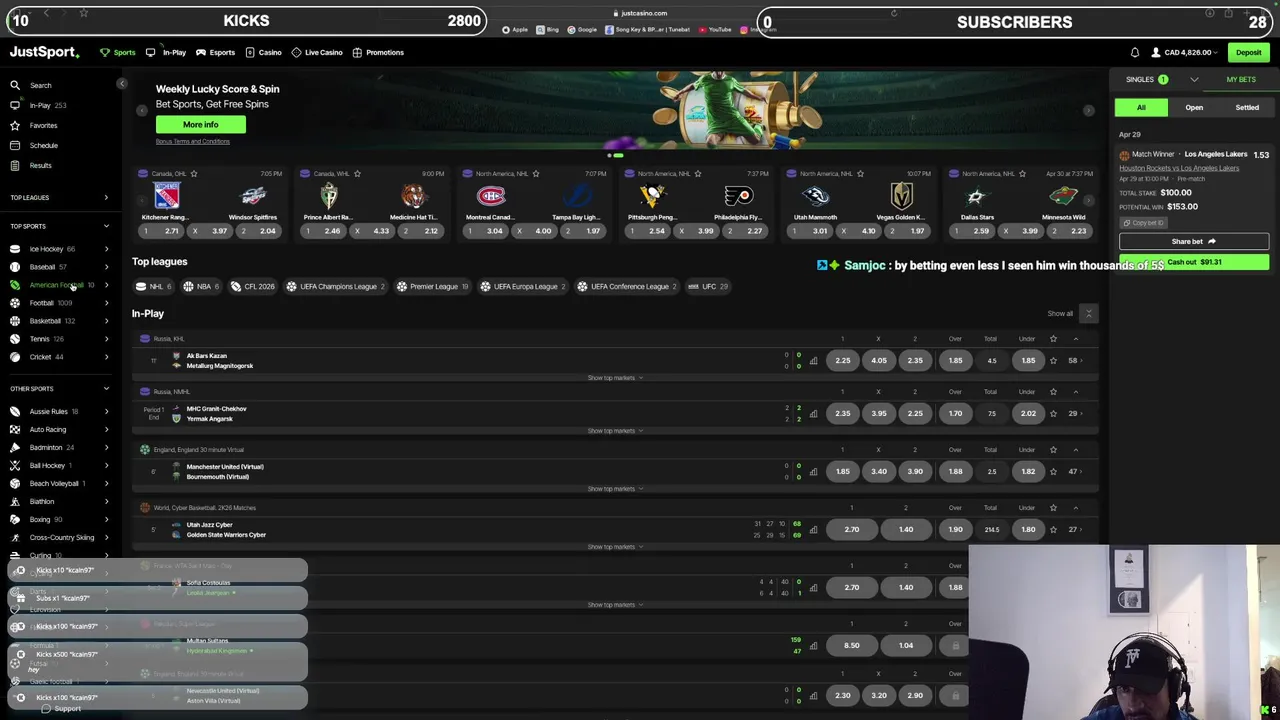
Task: Select Over 1.90 for Utah Jazz Cyber
Action: click(x=955, y=530)
